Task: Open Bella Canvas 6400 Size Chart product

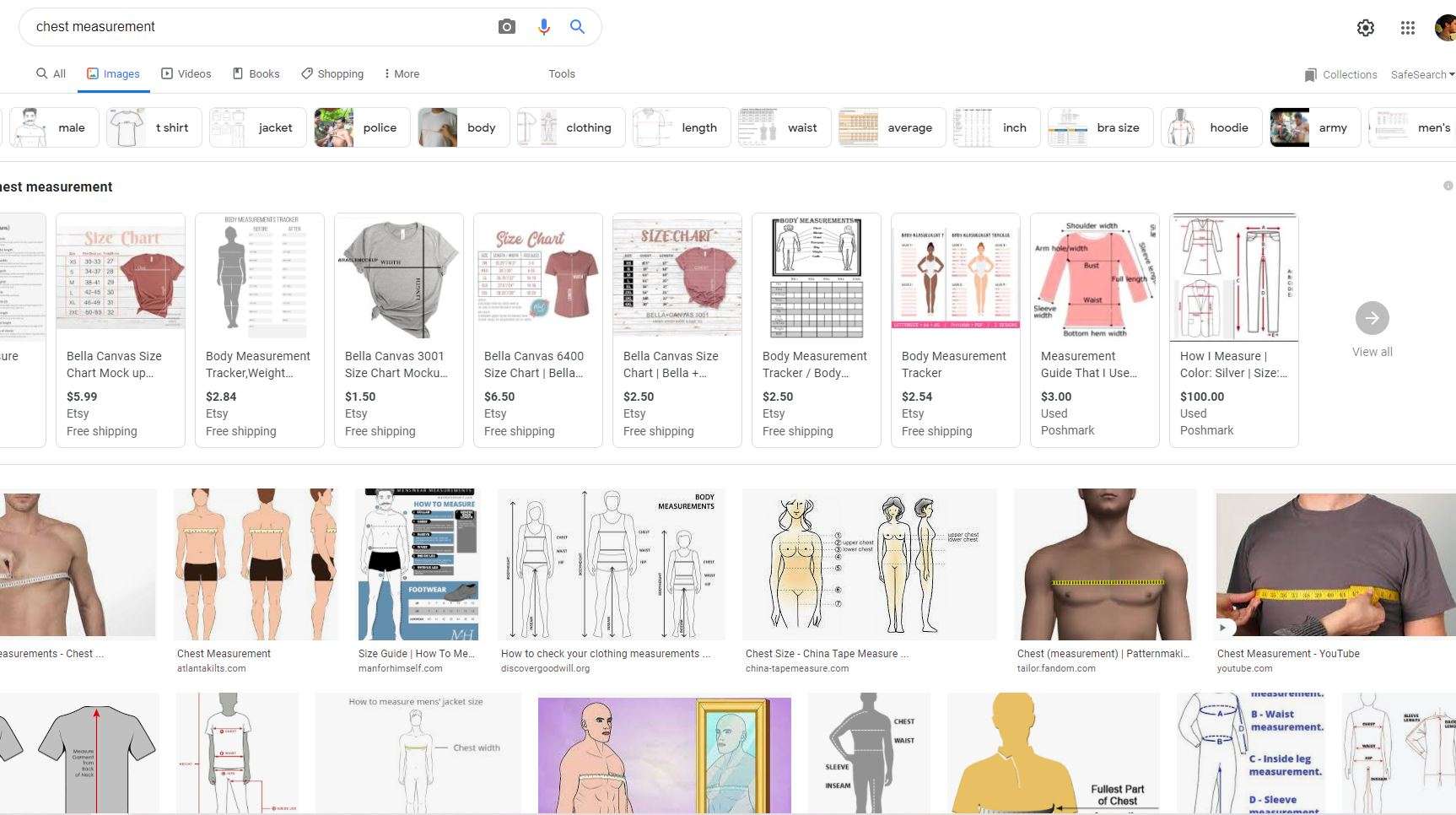Action: [538, 330]
